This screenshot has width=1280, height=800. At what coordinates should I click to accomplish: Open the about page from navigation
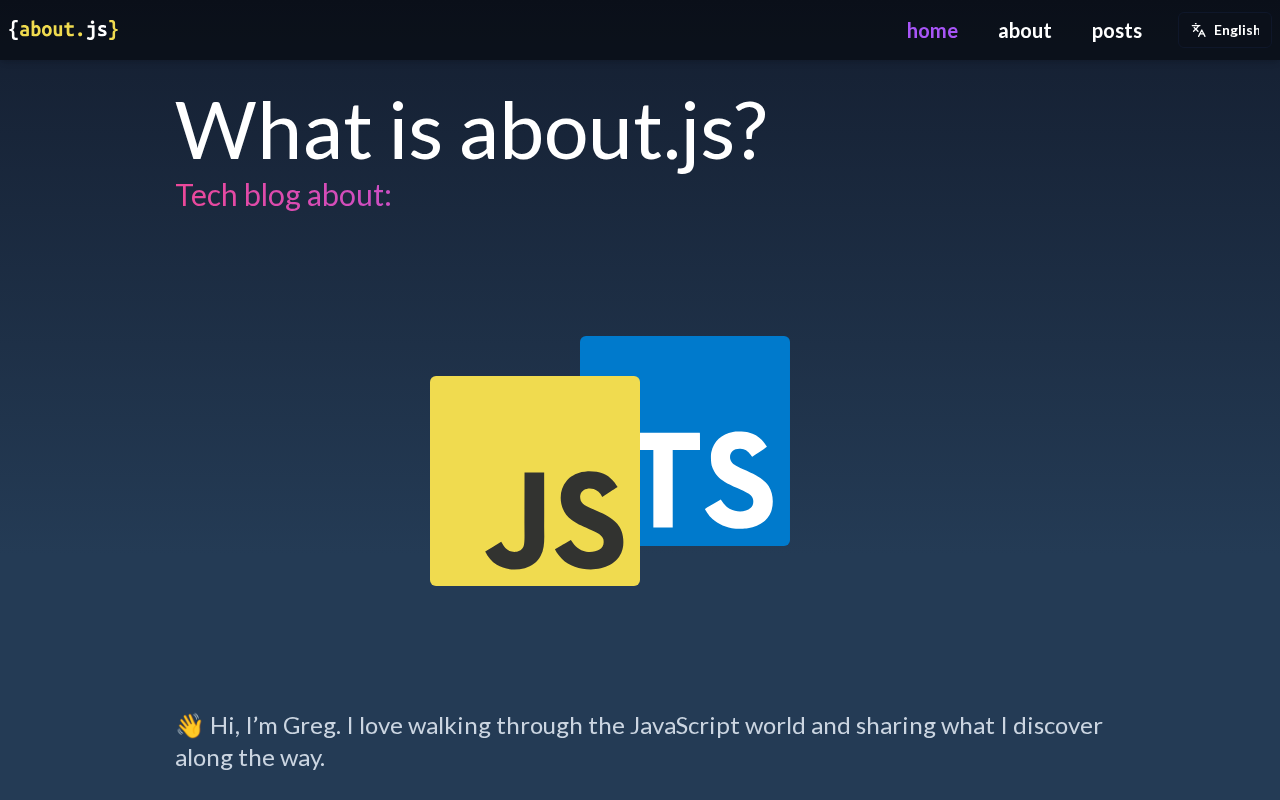1025,30
